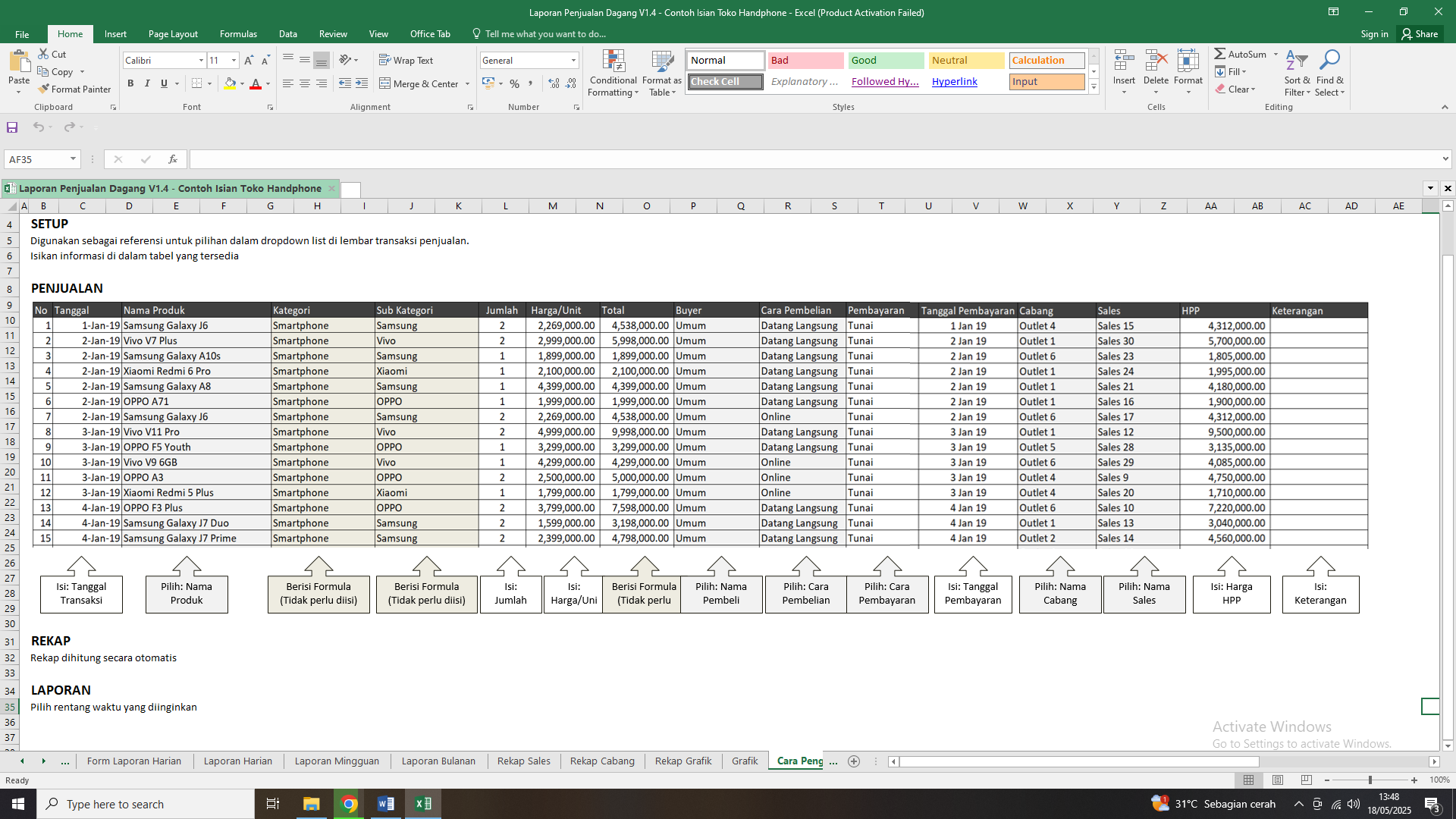
Task: Click the Increase Font Size icon
Action: pos(249,61)
